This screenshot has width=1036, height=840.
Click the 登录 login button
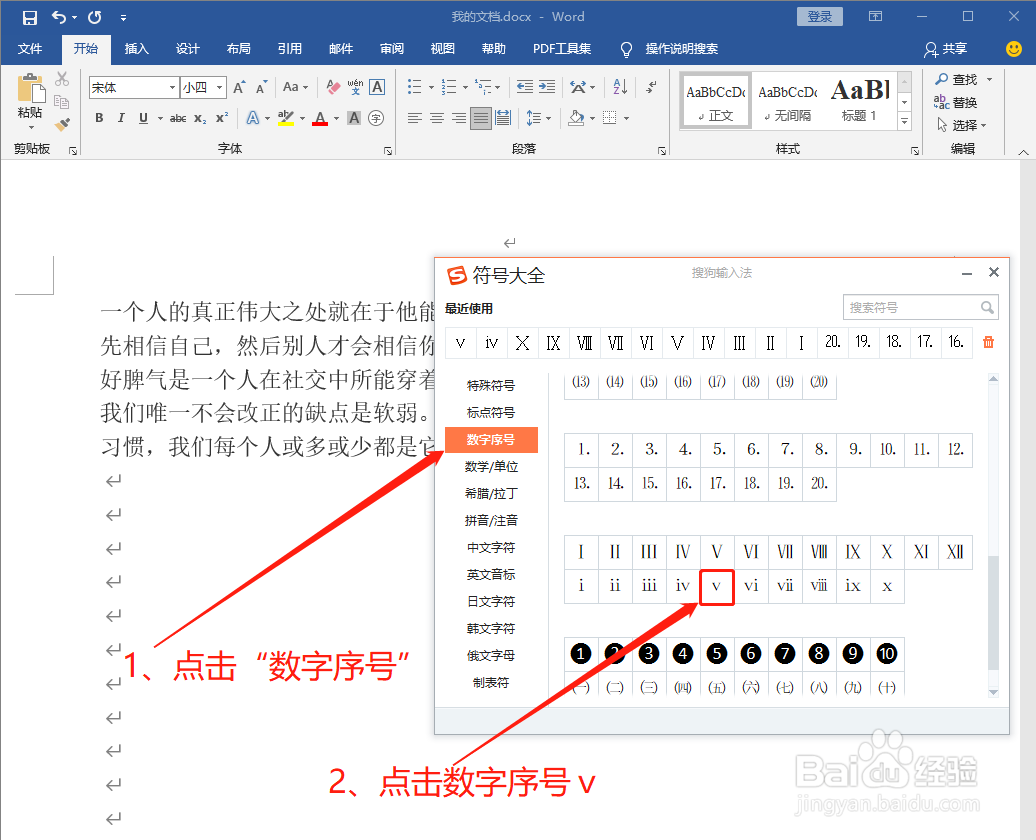[820, 17]
